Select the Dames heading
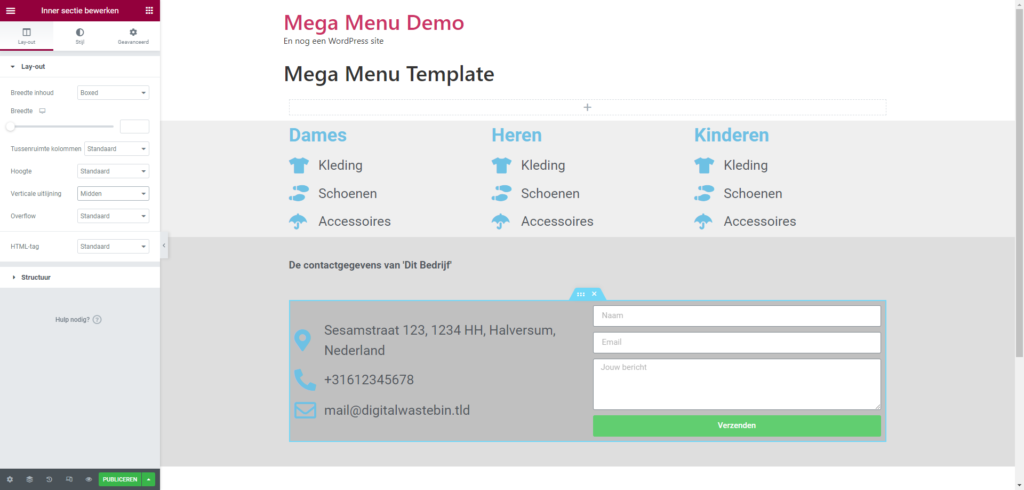 [x=317, y=135]
